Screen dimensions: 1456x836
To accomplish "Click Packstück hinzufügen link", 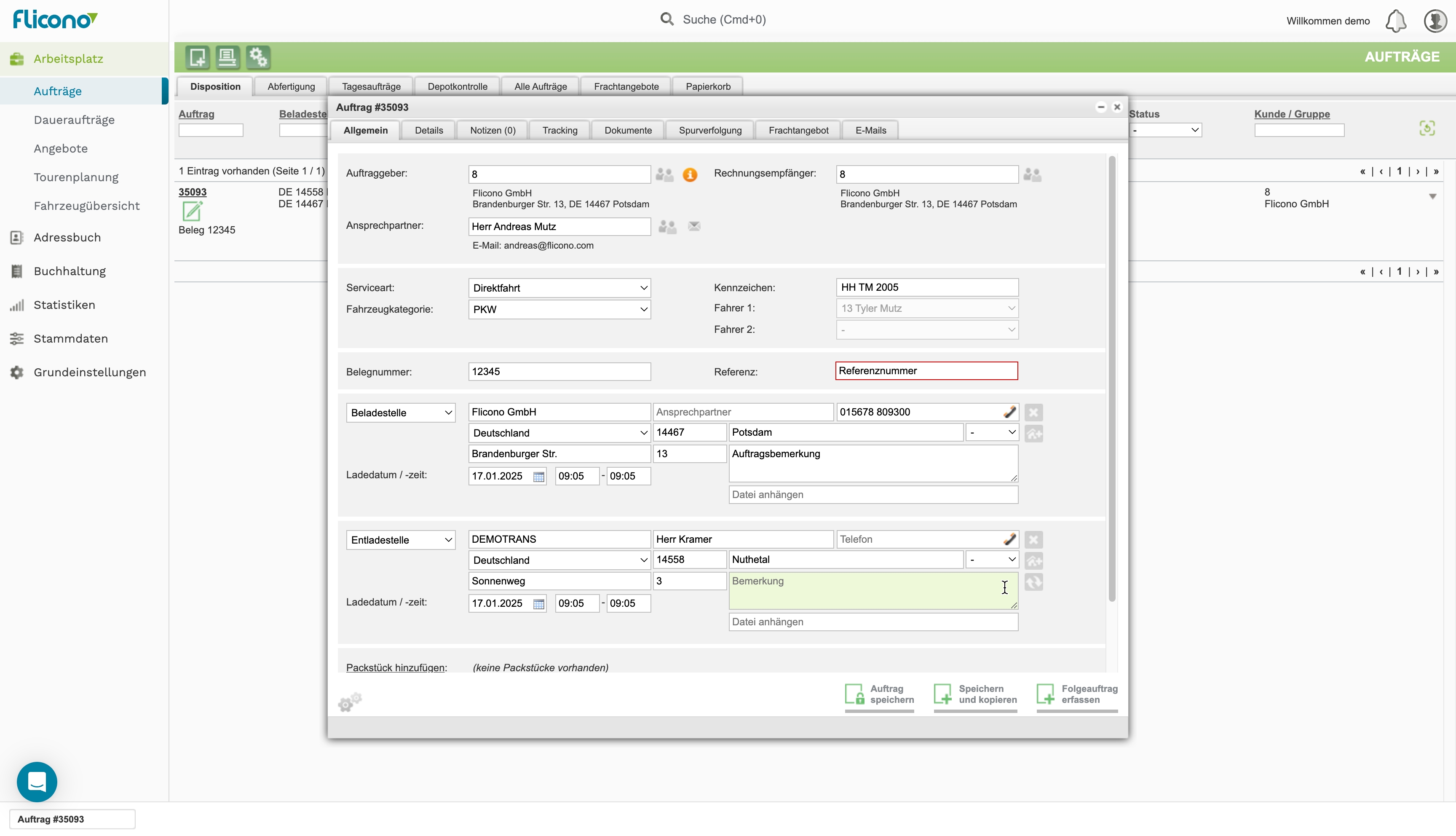I will coord(396,667).
